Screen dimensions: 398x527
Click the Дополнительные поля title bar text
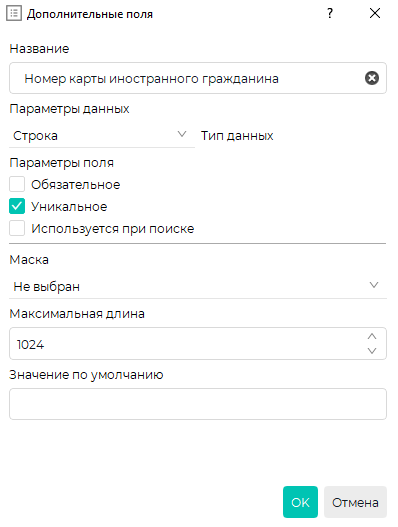[90, 14]
